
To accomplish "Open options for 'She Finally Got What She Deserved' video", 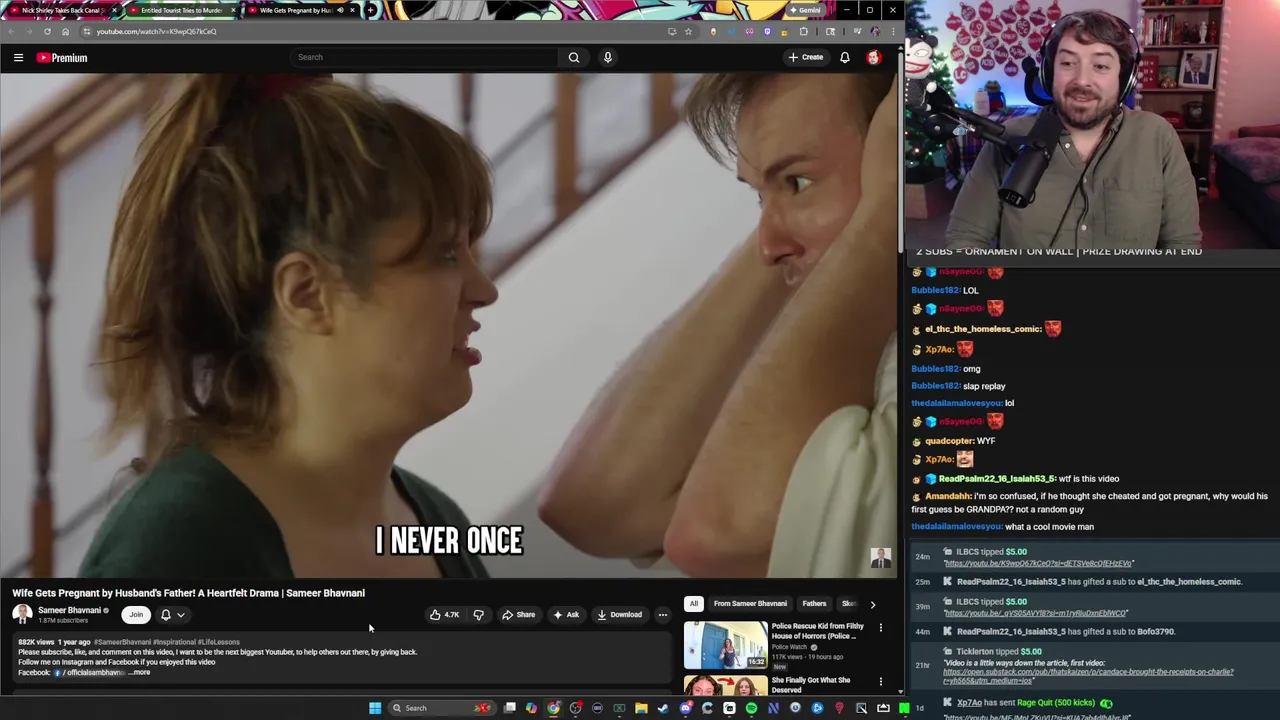I will point(880,682).
